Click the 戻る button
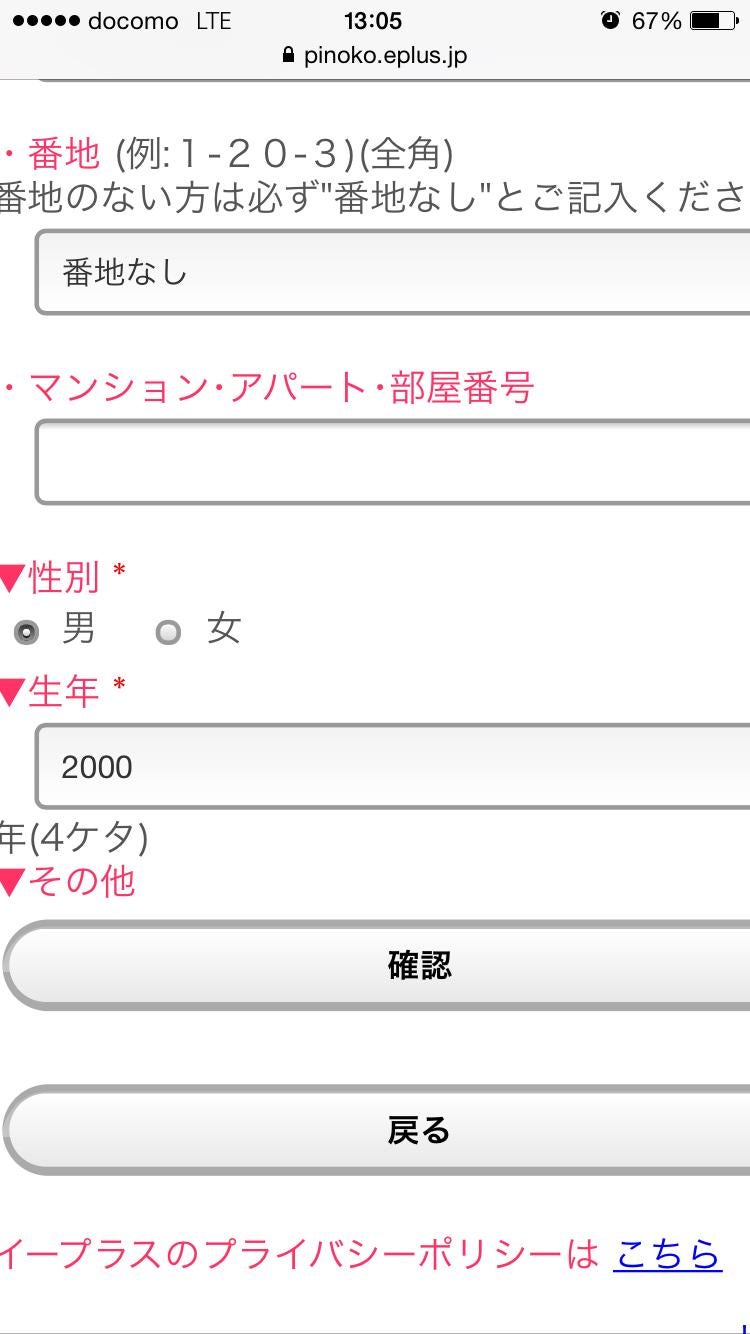This screenshot has width=750, height=1334. pos(376,1130)
